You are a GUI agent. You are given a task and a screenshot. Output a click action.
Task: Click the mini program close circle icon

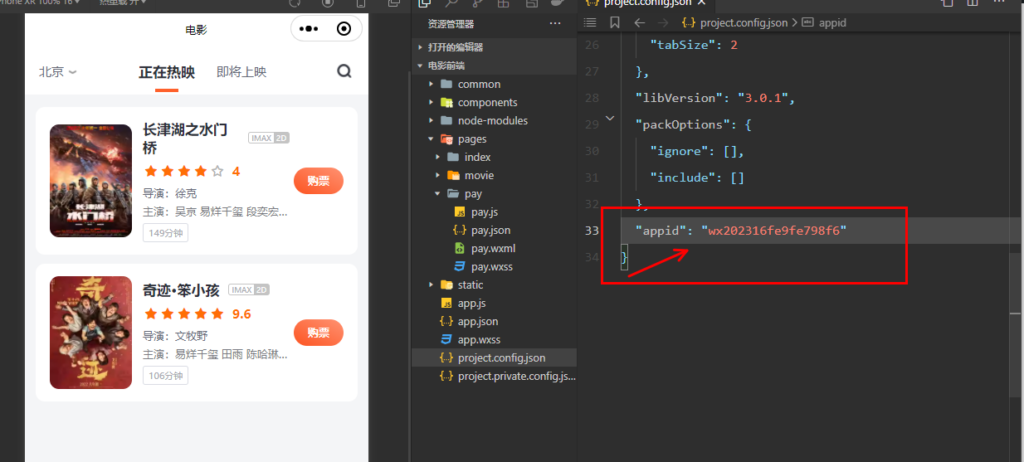[x=345, y=29]
